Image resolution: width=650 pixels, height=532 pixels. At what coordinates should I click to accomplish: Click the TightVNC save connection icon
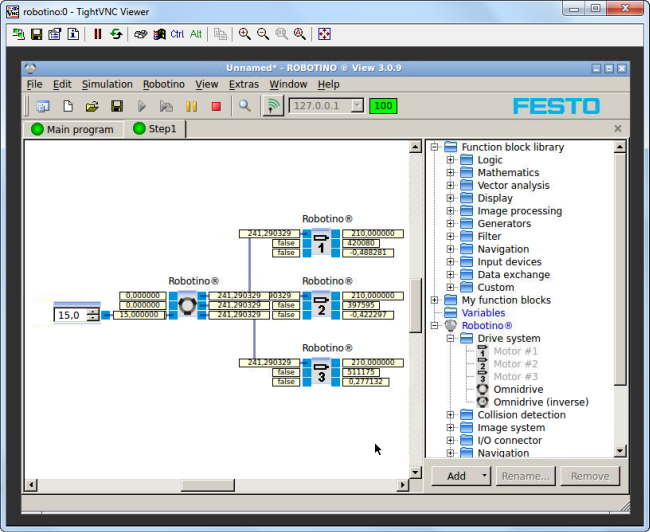click(36, 34)
